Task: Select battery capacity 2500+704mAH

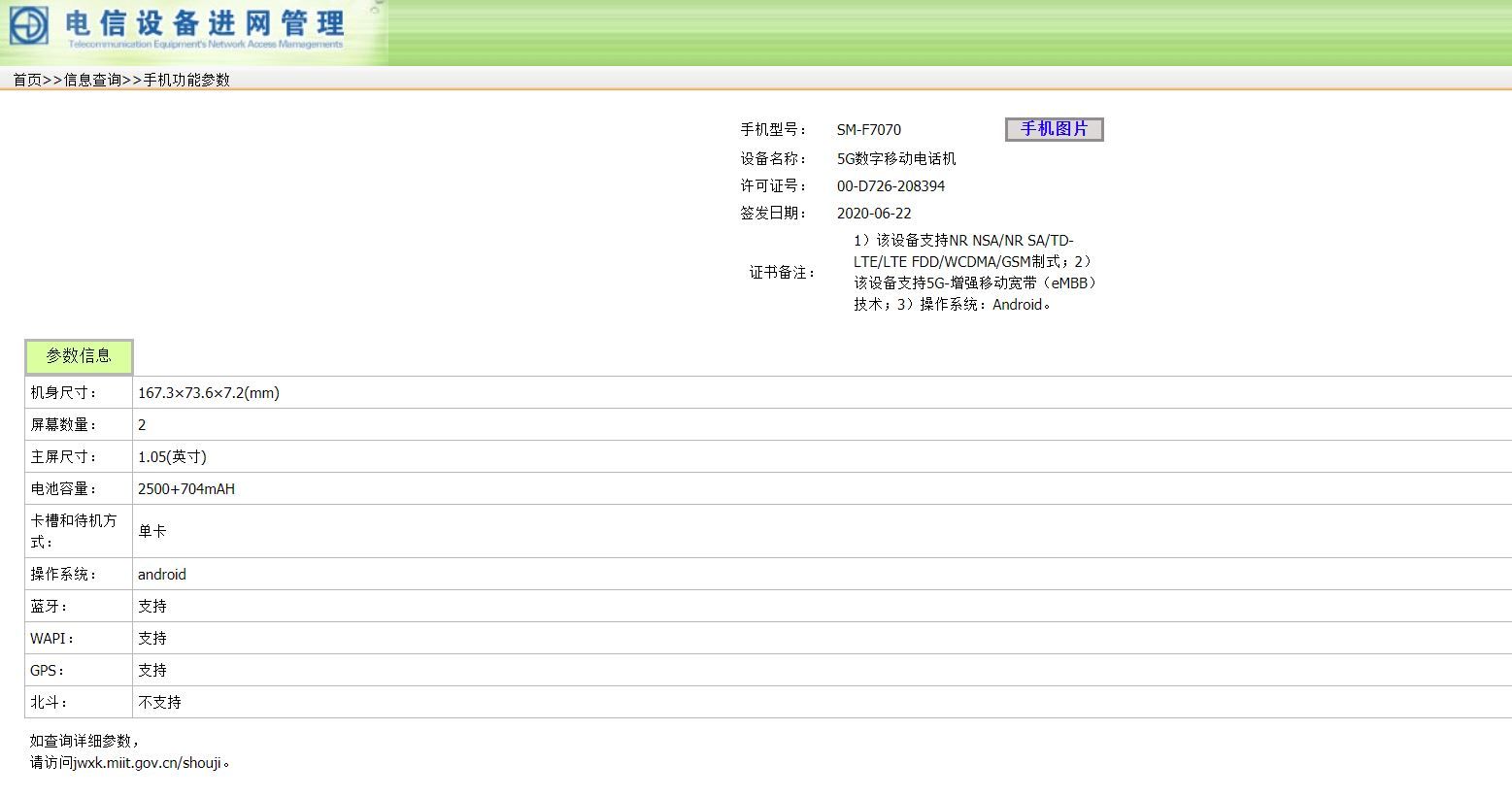Action: pos(186,489)
